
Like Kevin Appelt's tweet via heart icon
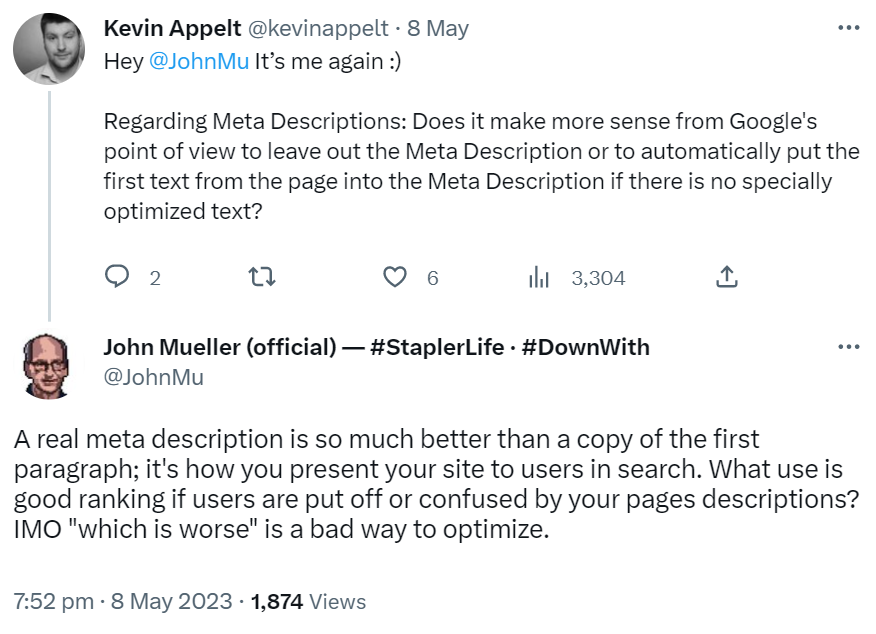tap(396, 278)
